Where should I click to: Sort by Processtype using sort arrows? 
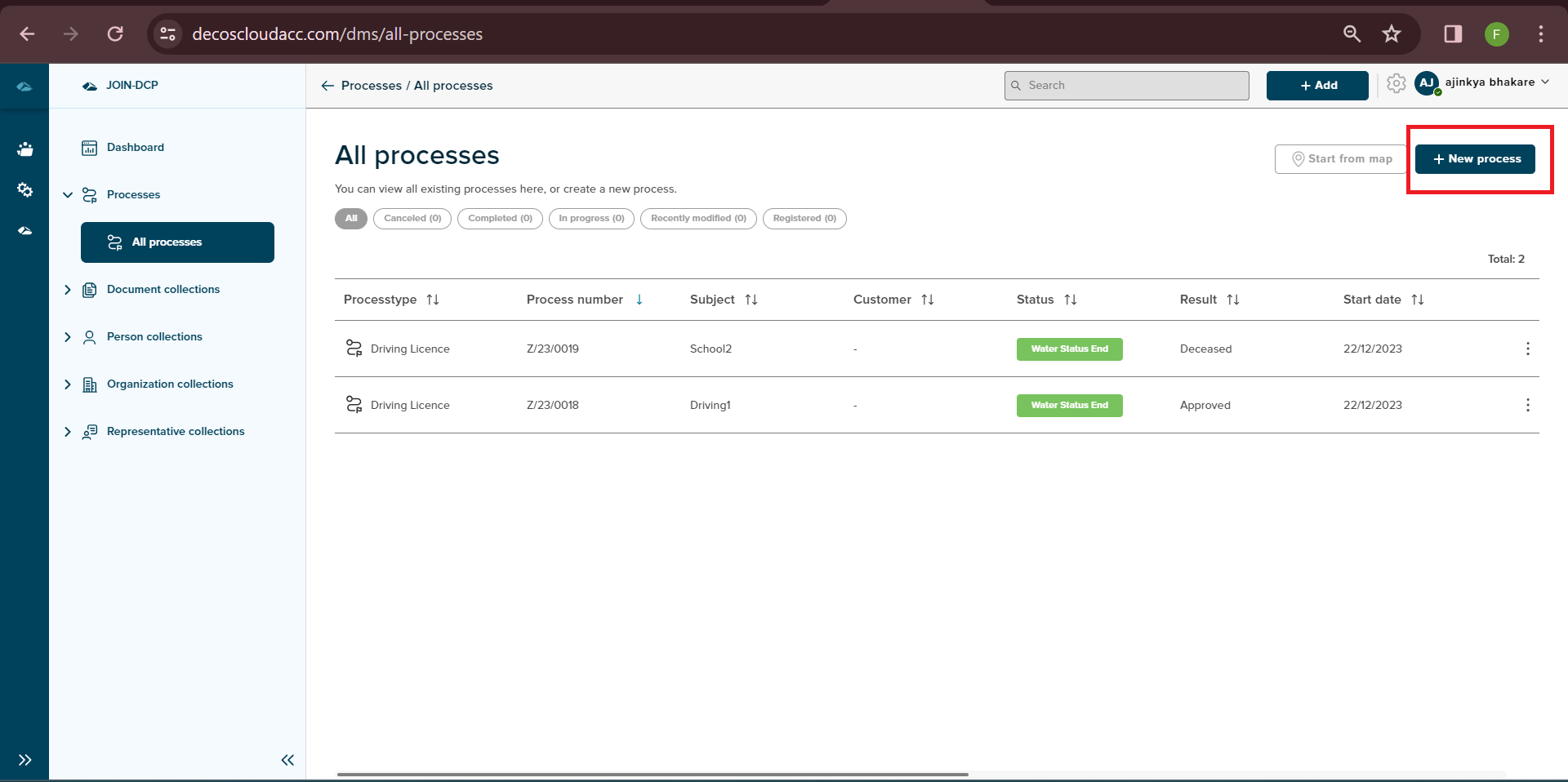point(433,300)
